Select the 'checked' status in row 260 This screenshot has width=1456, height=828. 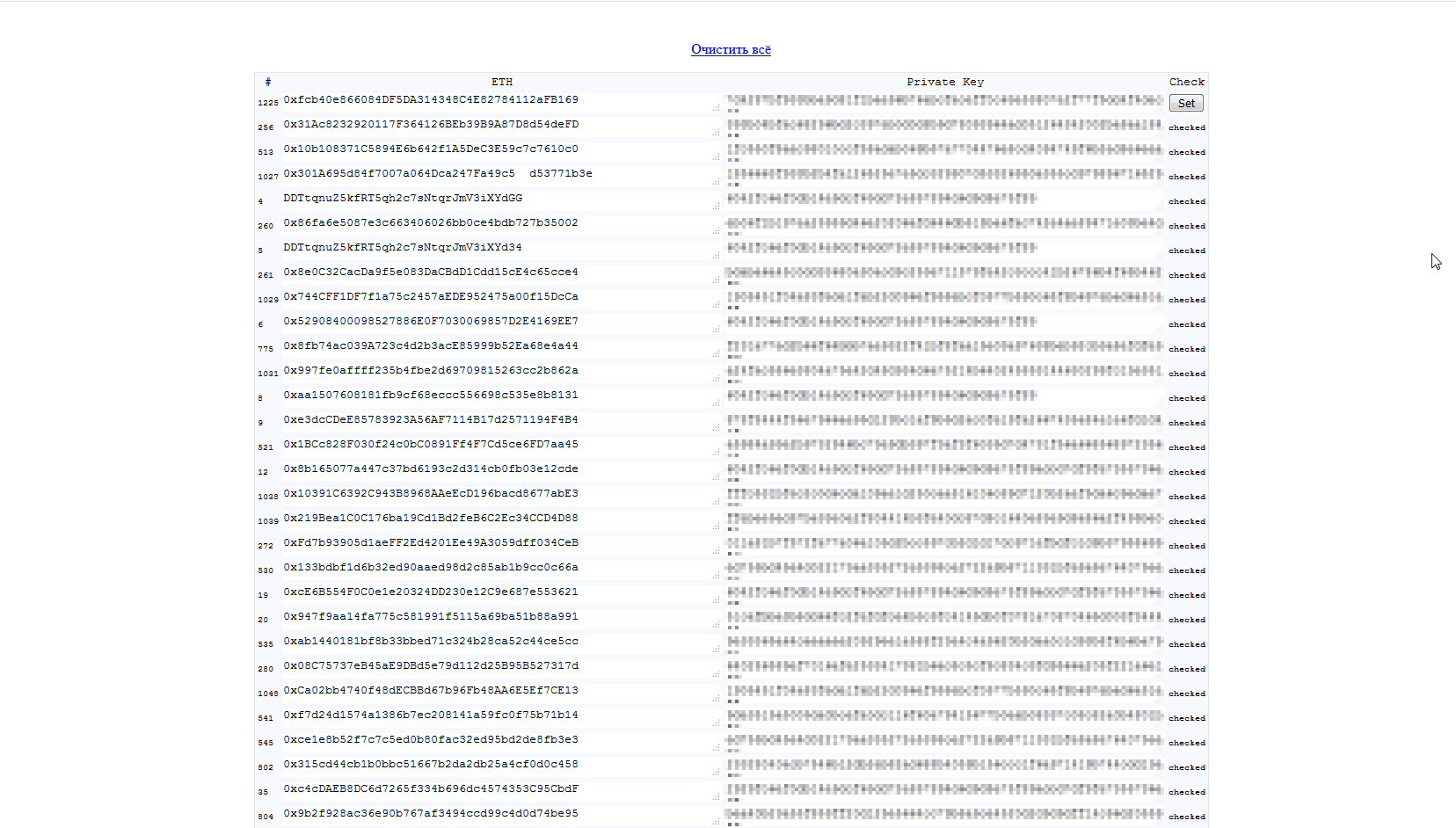1187,226
